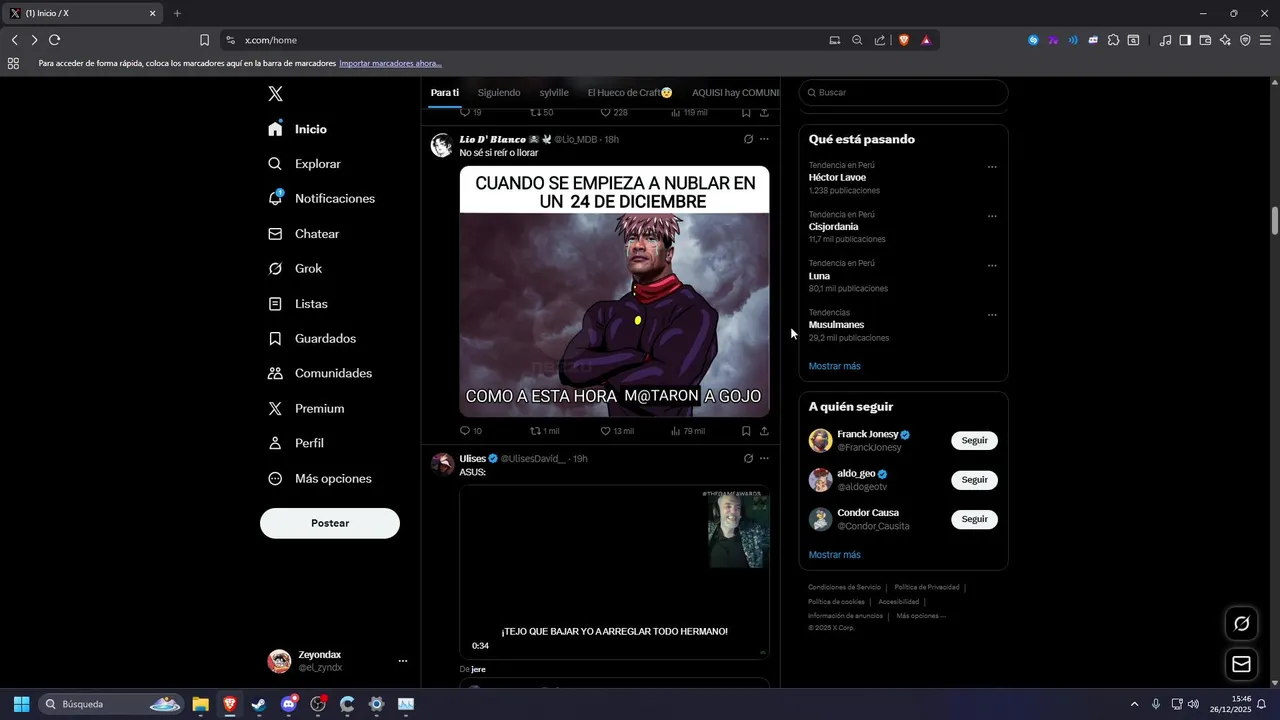This screenshot has width=1280, height=720.
Task: Open Zeyondax account menu dots
Action: [x=403, y=661]
